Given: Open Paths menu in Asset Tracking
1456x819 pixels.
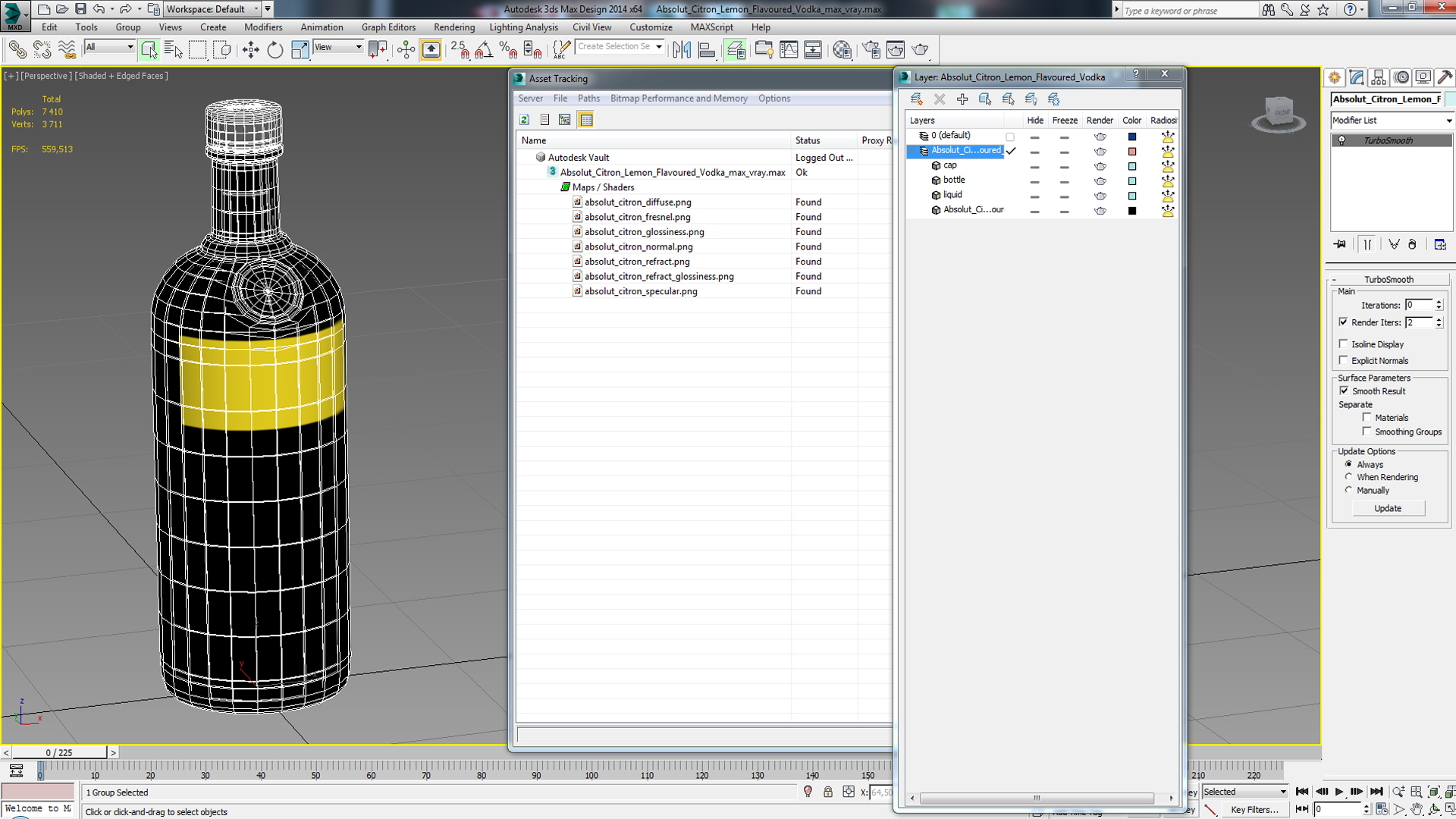Looking at the screenshot, I should pyautogui.click(x=588, y=99).
